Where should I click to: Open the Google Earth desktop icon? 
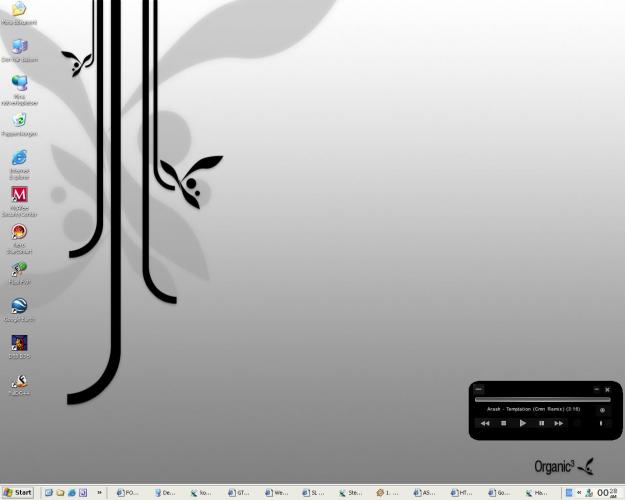[x=19, y=306]
